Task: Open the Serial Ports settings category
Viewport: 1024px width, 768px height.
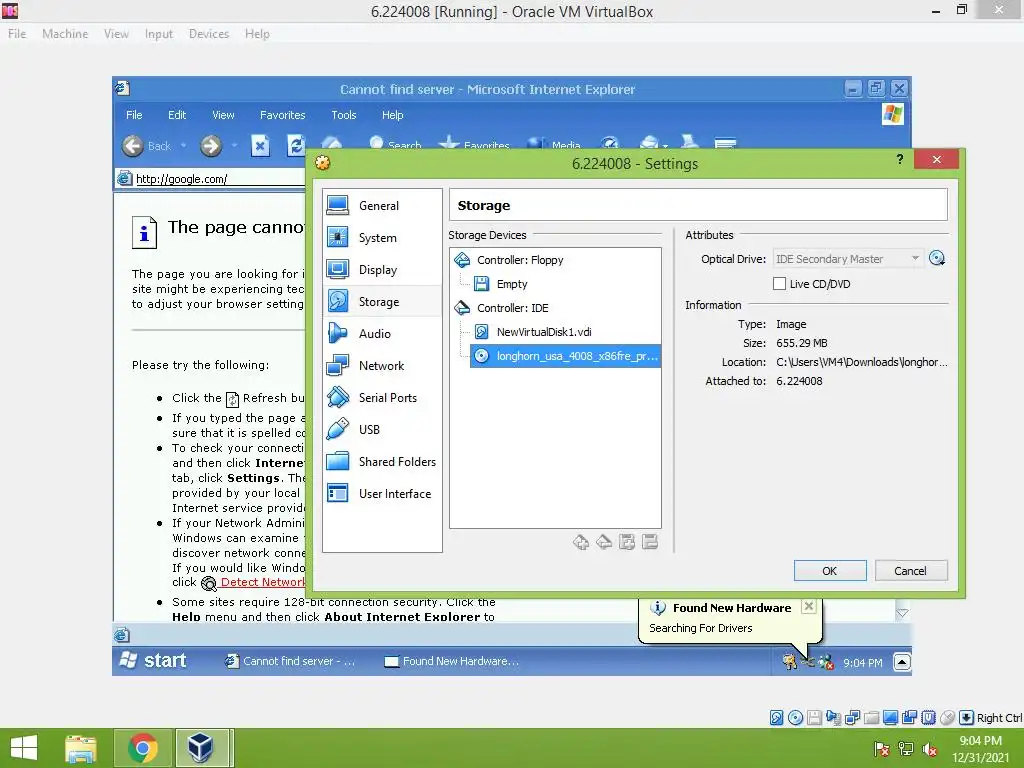Action: [x=382, y=398]
